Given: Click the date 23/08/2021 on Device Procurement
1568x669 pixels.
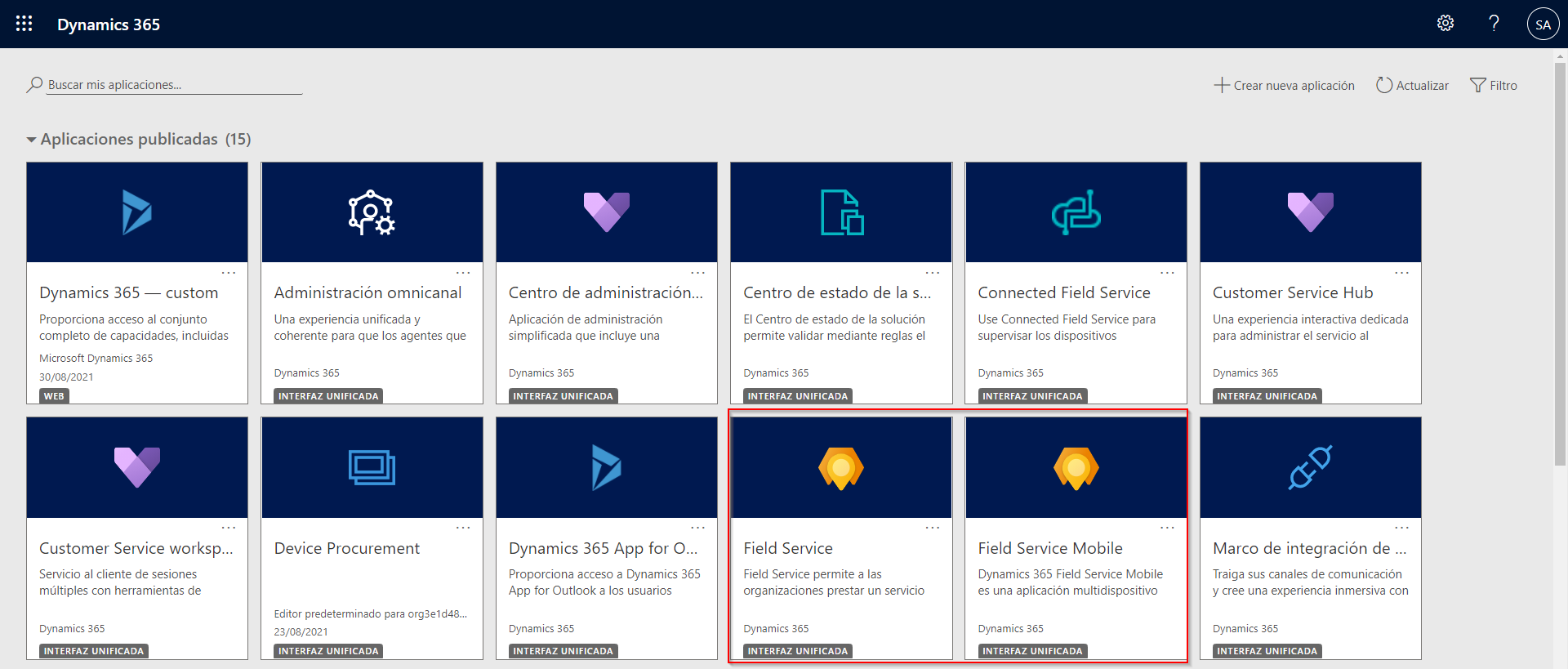Looking at the screenshot, I should [301, 631].
